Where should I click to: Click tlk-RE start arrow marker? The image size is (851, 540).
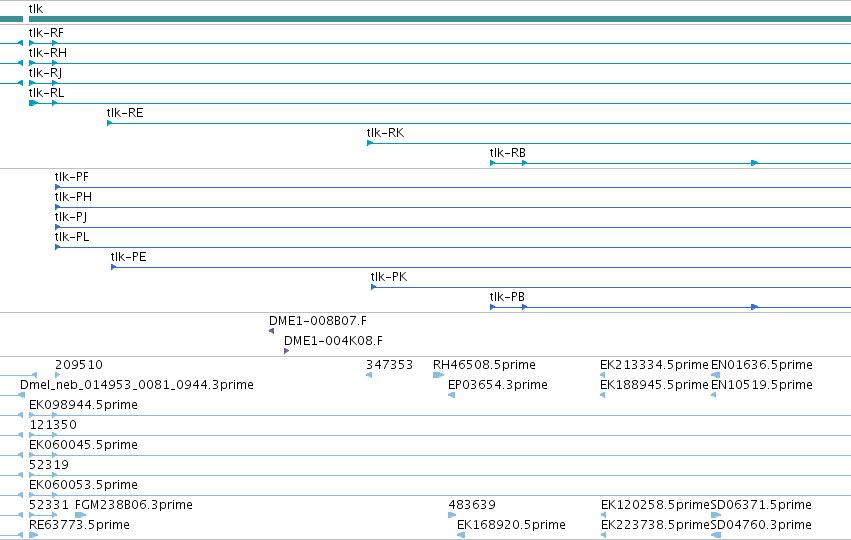point(110,123)
